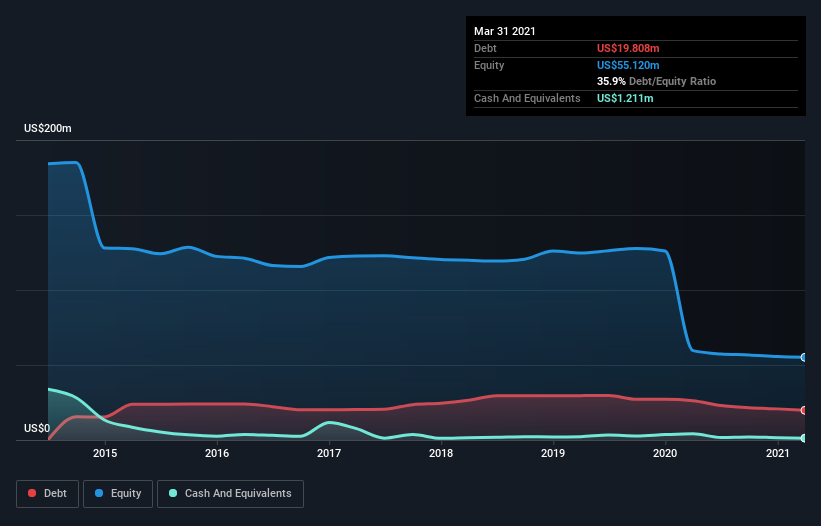Select the Debt endpoint marker on the chart
The image size is (821, 526).
tap(804, 410)
